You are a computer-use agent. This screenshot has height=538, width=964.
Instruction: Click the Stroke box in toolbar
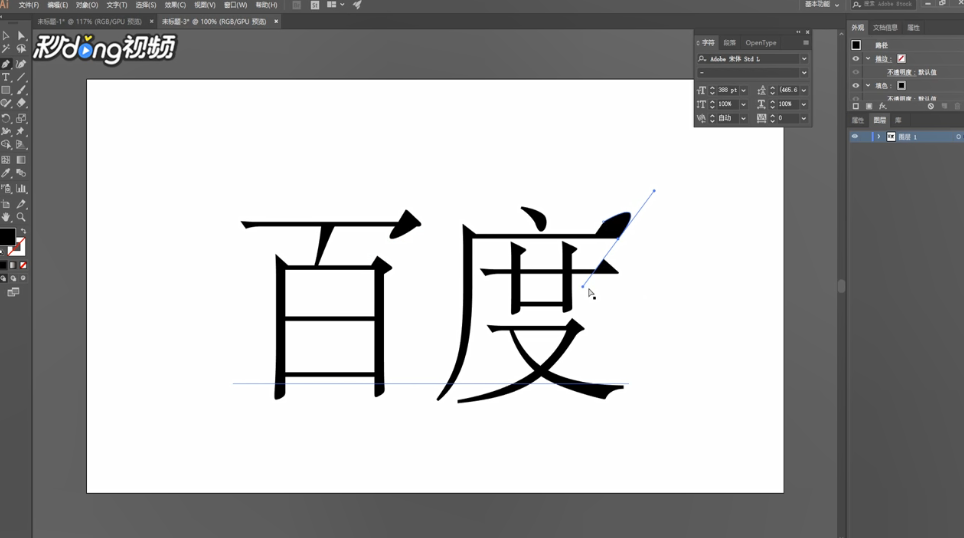pos(17,247)
